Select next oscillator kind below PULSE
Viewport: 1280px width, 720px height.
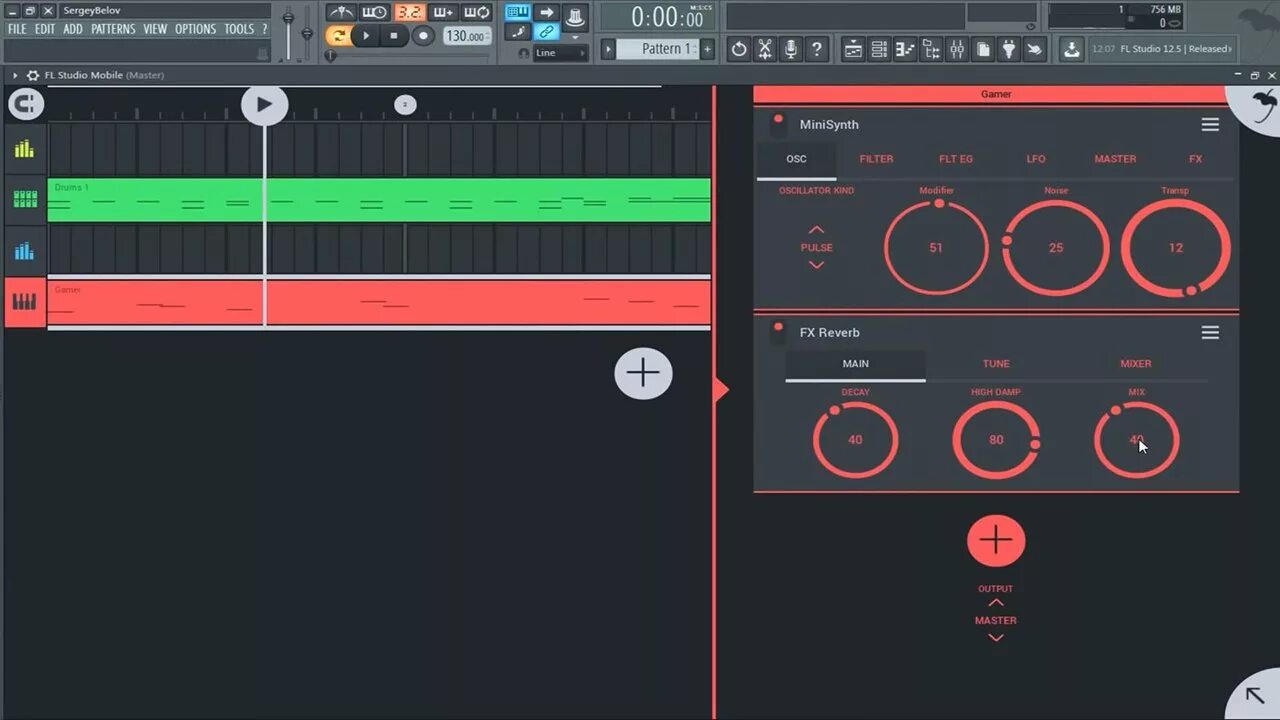coord(816,265)
